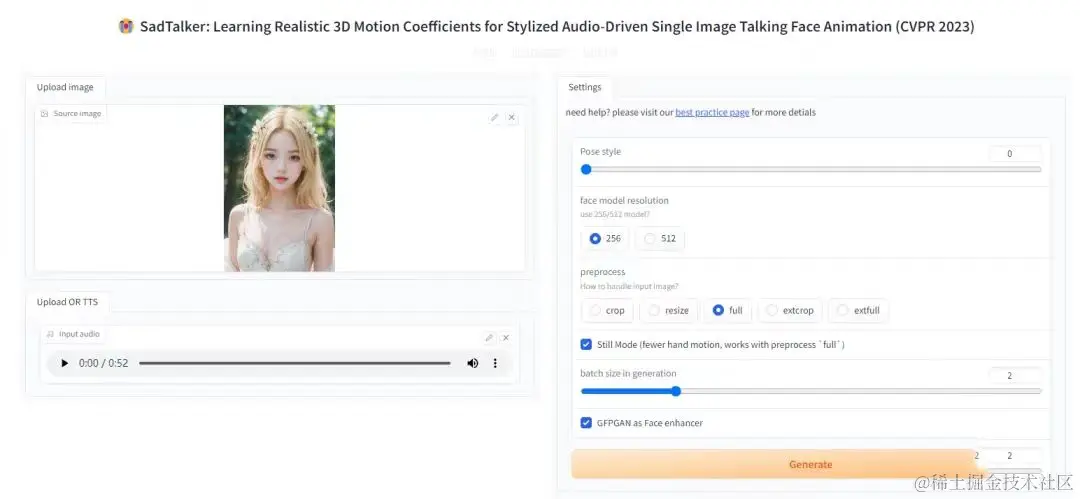Click the 0:00 / 0:52 audio time text
Viewport: 1080px width, 499px height.
tap(103, 363)
